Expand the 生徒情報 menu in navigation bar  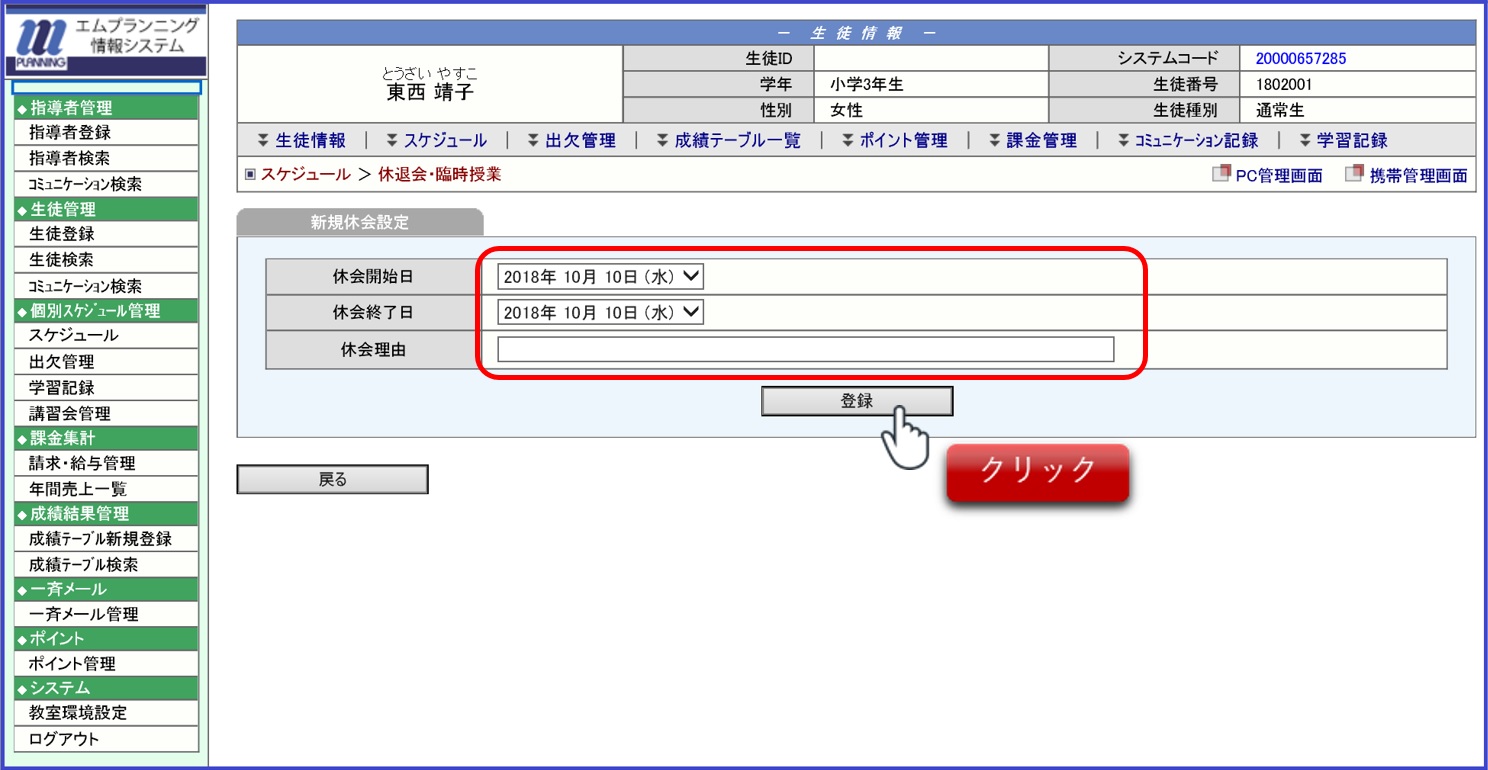click(301, 141)
